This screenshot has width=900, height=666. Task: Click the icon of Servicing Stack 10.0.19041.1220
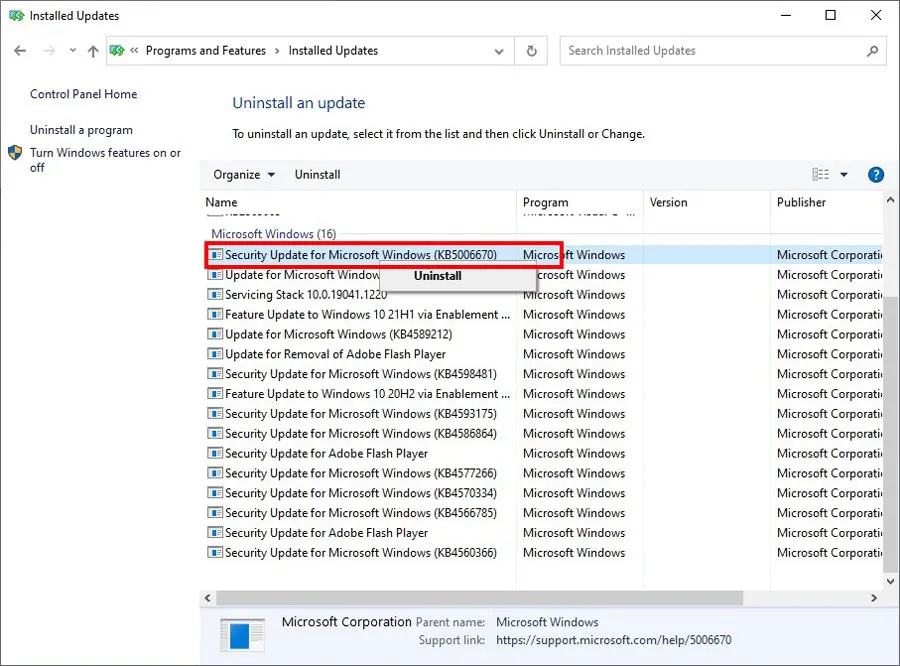click(x=215, y=295)
